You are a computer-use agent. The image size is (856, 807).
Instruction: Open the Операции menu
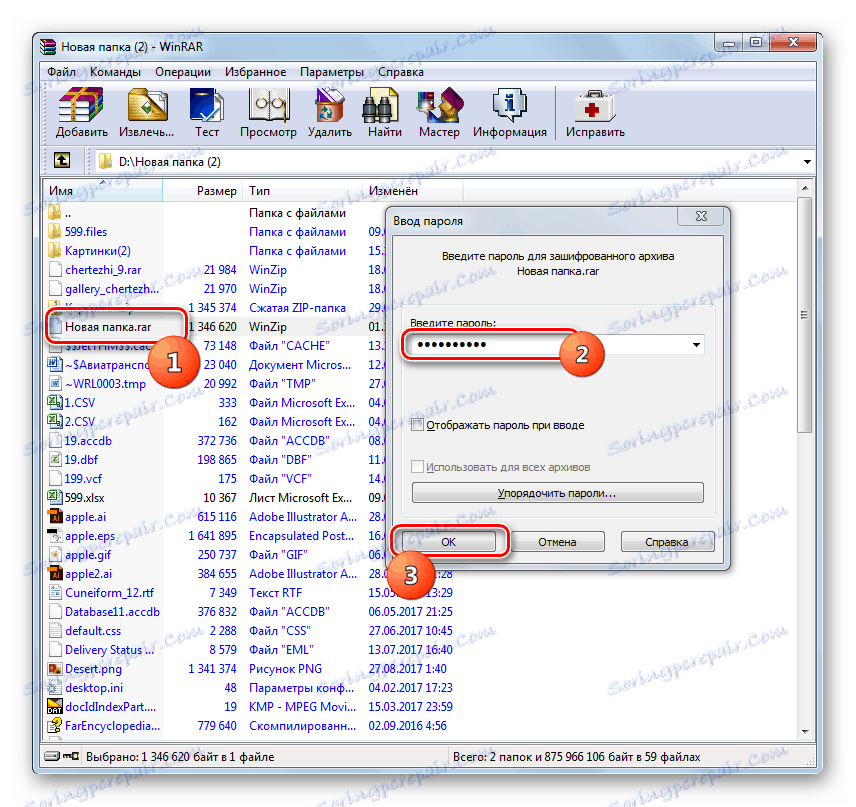click(x=183, y=72)
